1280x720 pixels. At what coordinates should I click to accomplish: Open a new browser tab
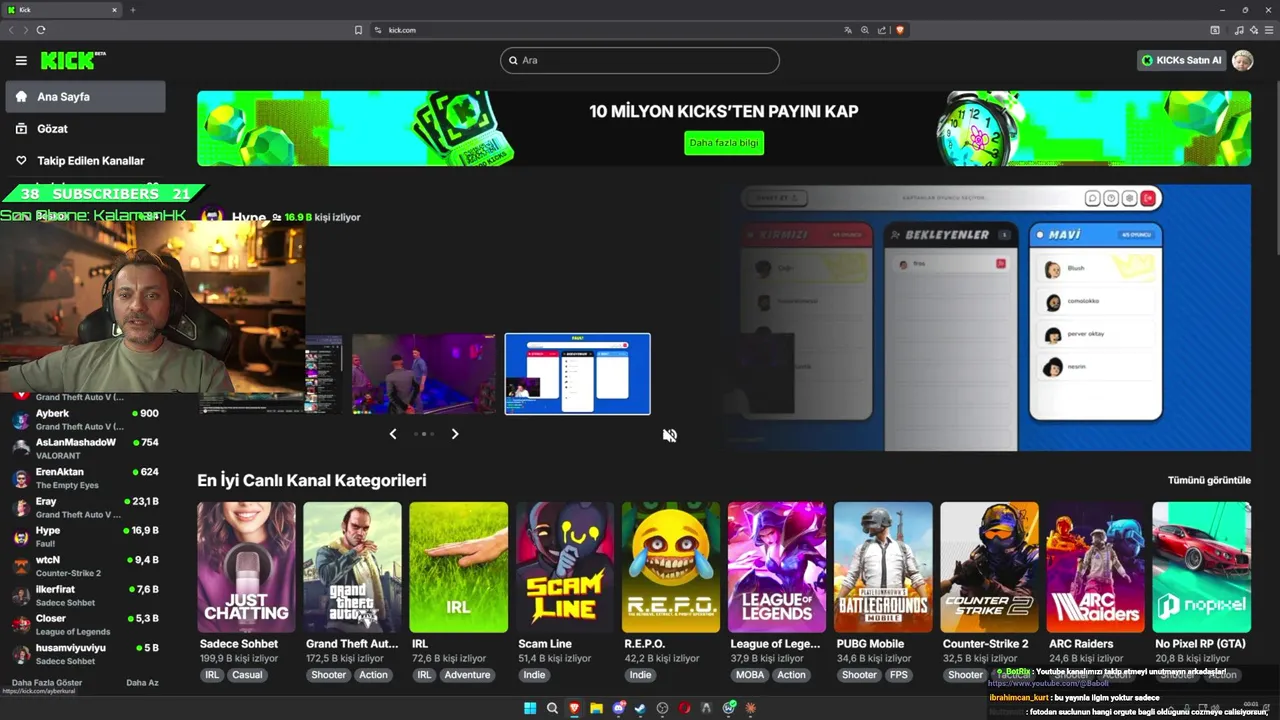click(132, 10)
